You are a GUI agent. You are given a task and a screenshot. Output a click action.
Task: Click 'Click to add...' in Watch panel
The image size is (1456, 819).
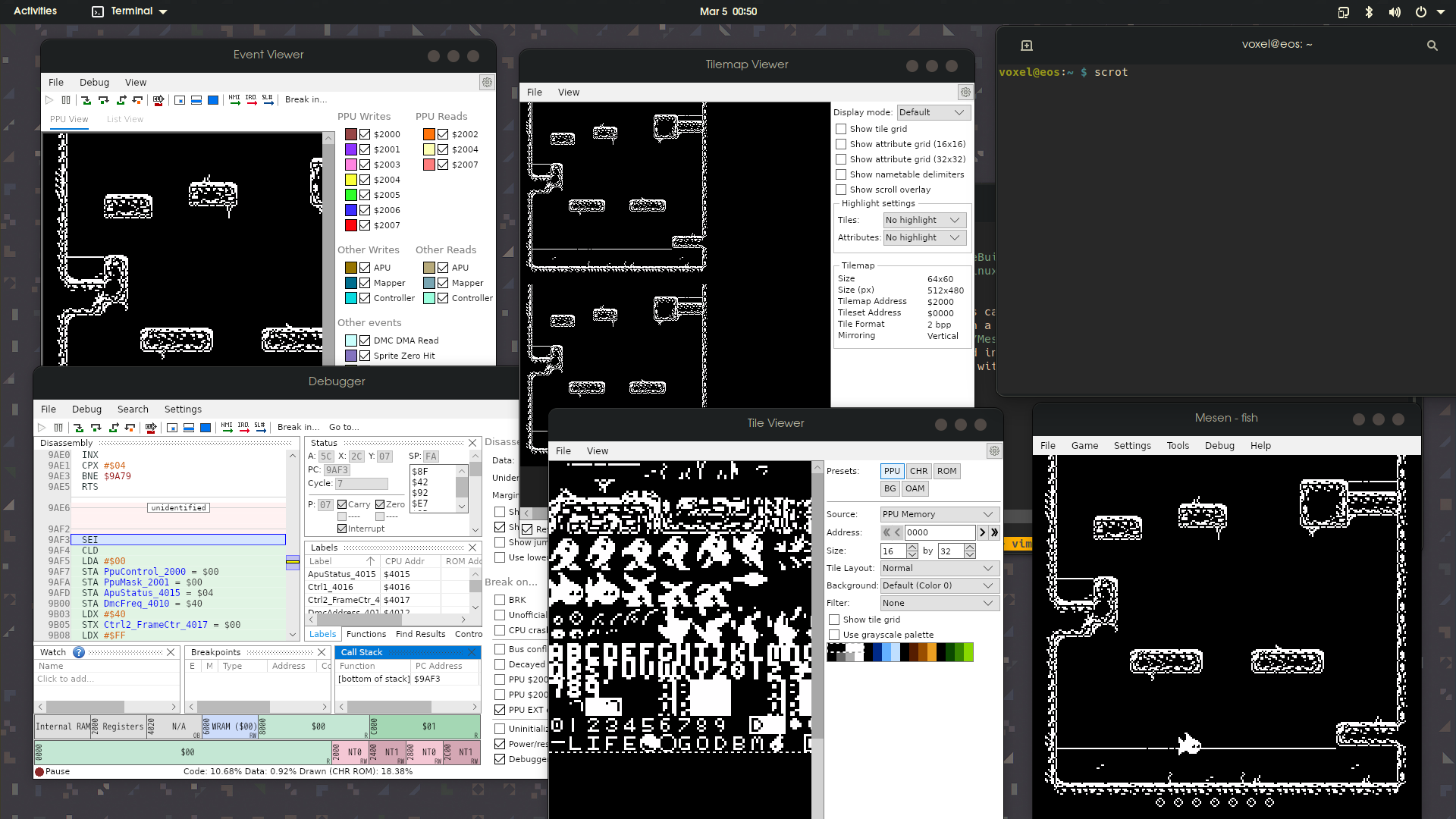[66, 679]
